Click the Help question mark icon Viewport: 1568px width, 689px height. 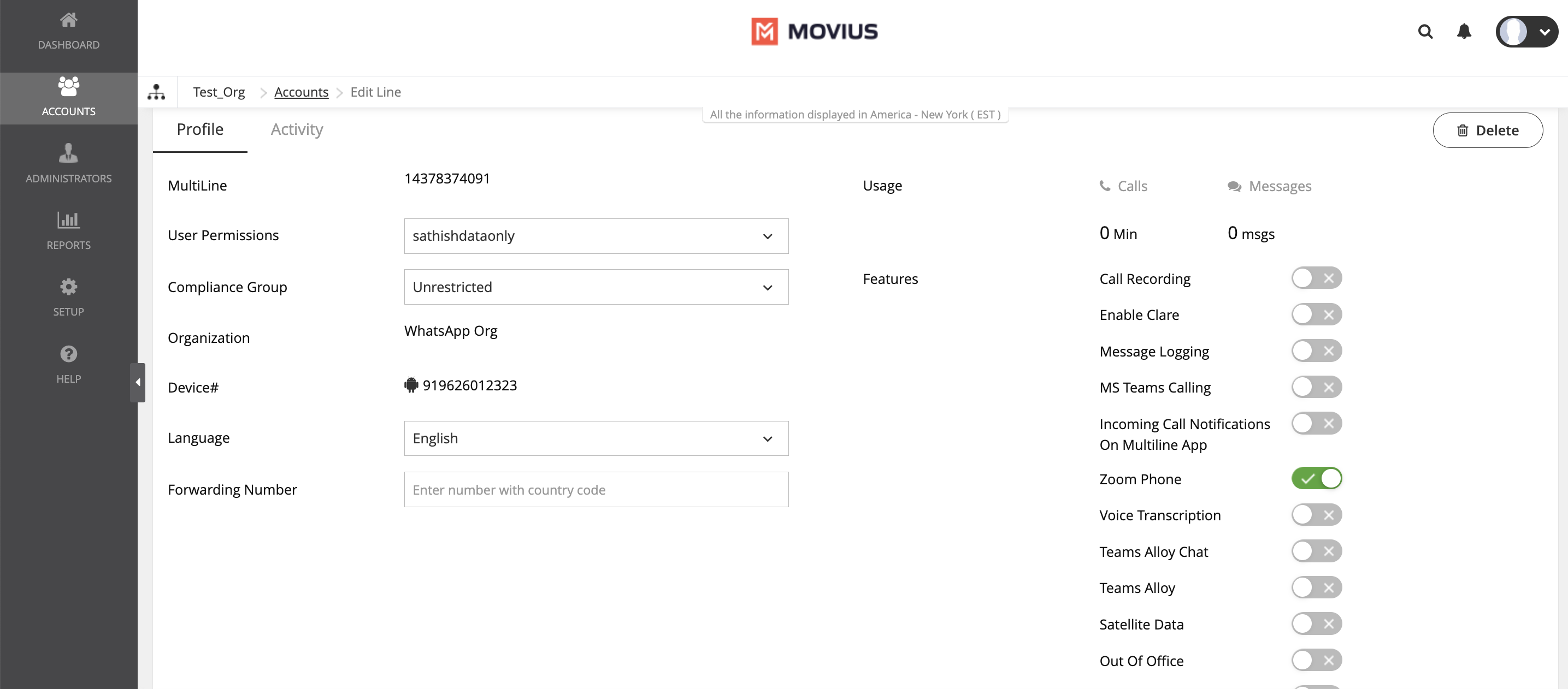(68, 353)
